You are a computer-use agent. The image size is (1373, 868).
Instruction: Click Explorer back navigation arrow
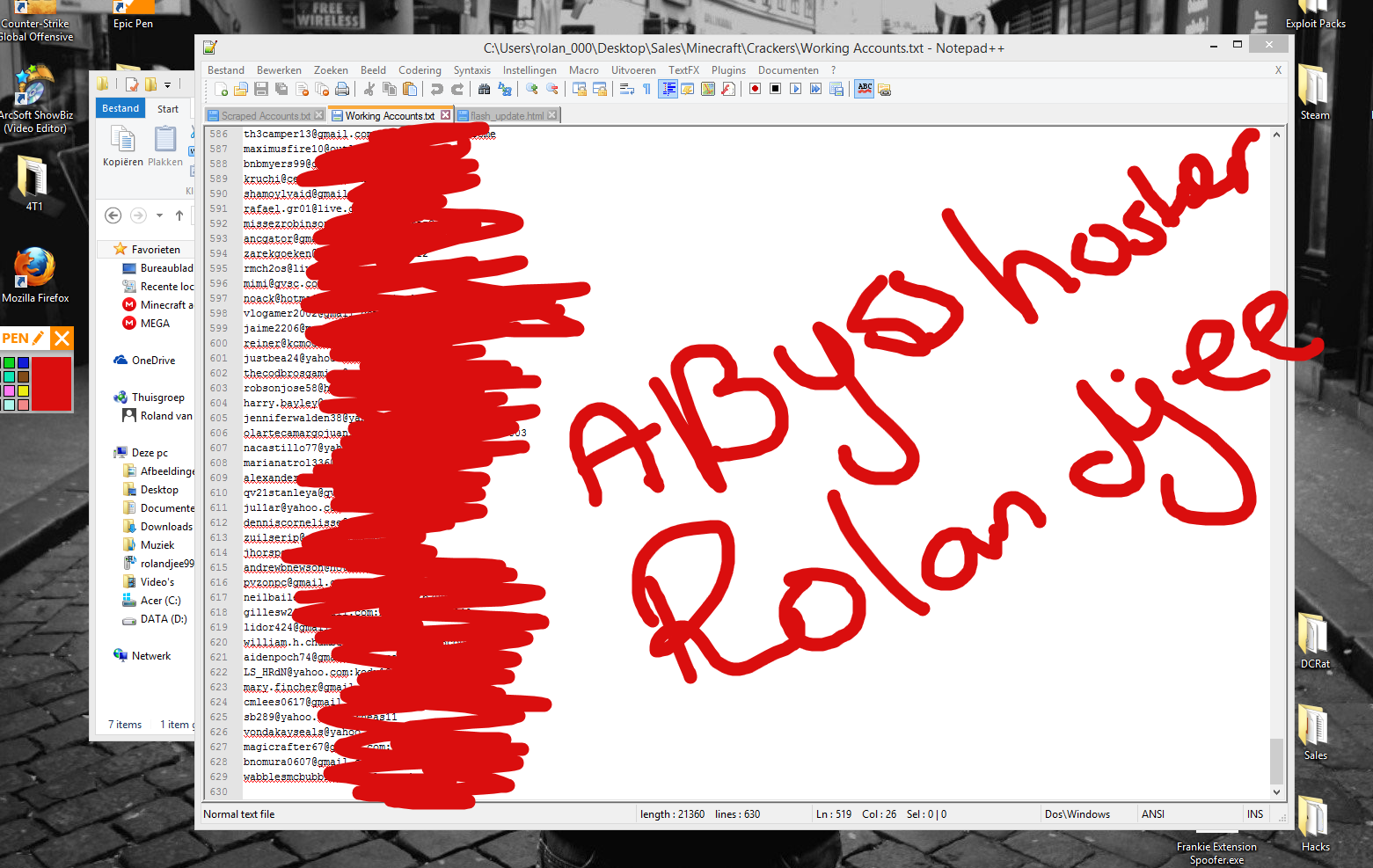[113, 215]
